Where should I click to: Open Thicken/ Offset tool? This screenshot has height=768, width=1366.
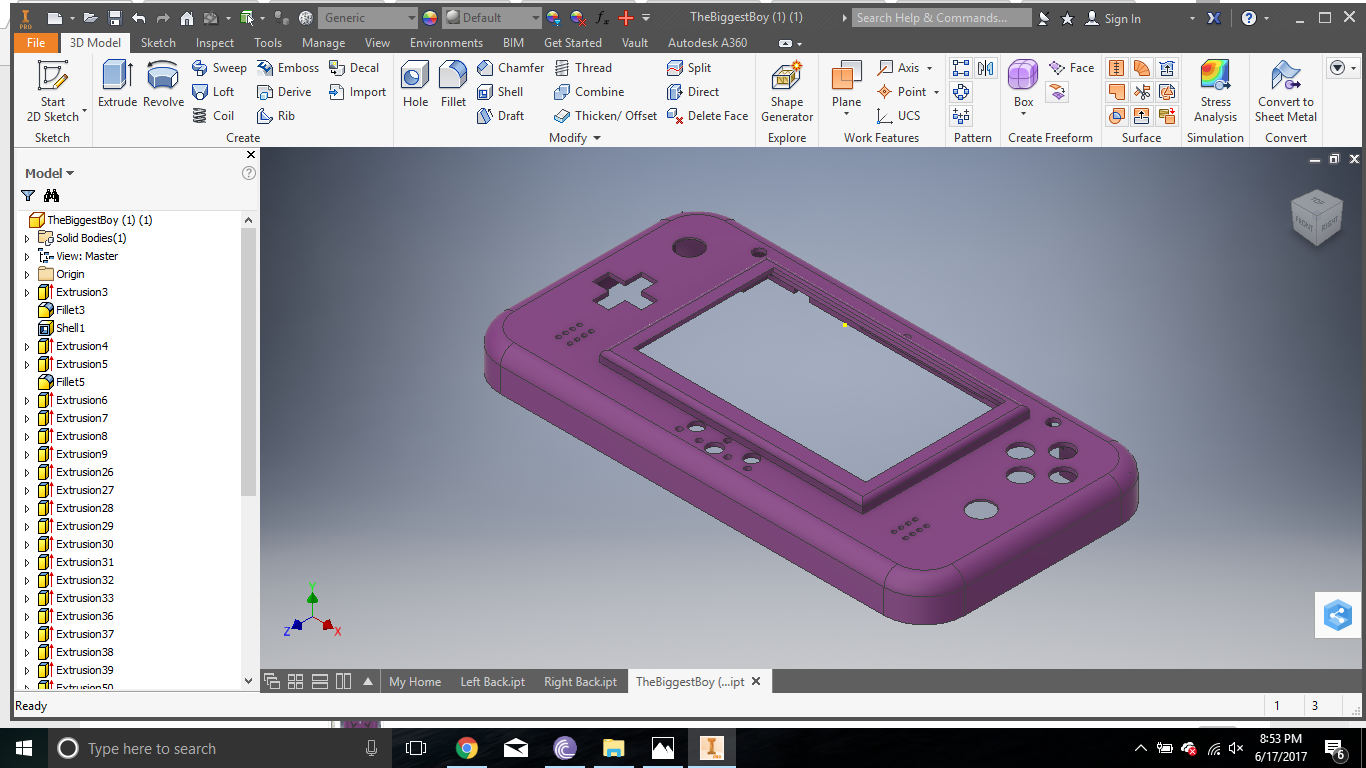[605, 116]
